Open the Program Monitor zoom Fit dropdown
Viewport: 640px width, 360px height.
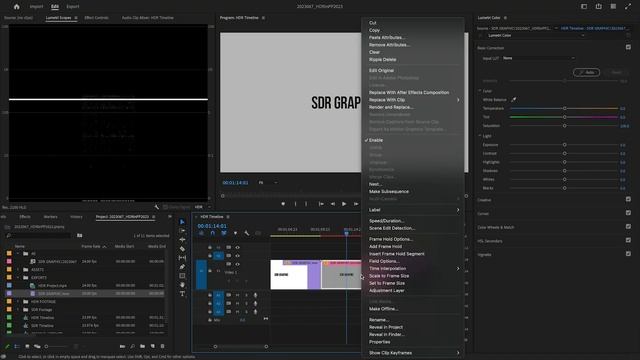point(268,182)
